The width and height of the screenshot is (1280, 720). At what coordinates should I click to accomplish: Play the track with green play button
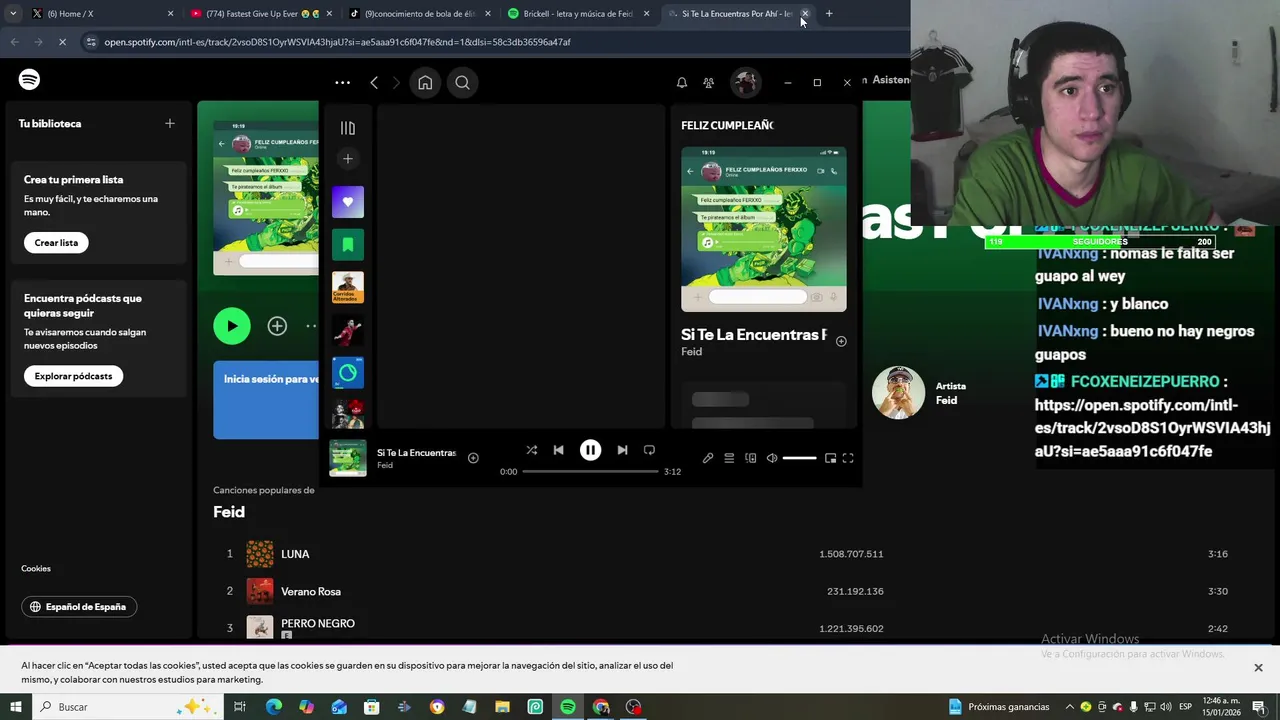pyautogui.click(x=232, y=326)
